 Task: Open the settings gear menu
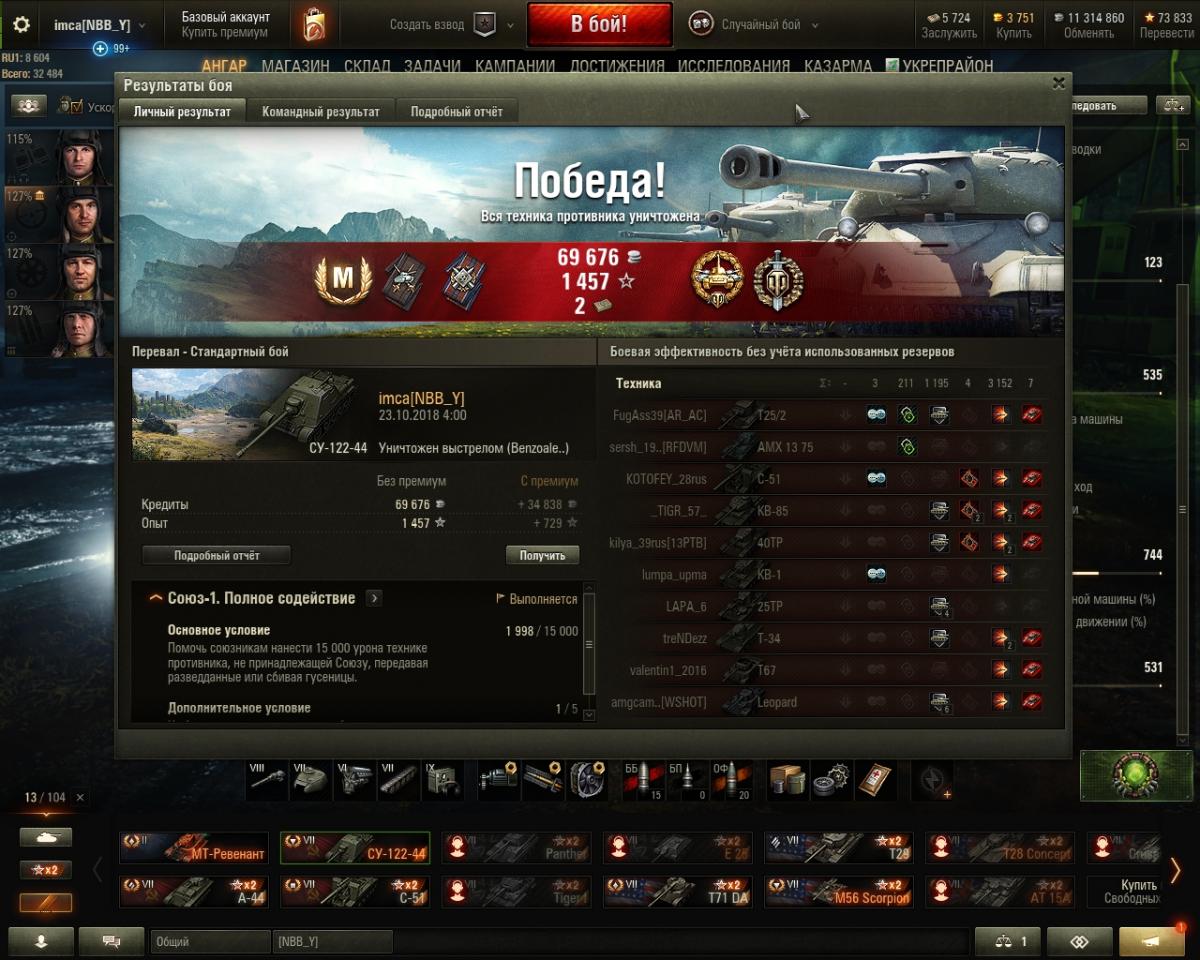click(21, 25)
